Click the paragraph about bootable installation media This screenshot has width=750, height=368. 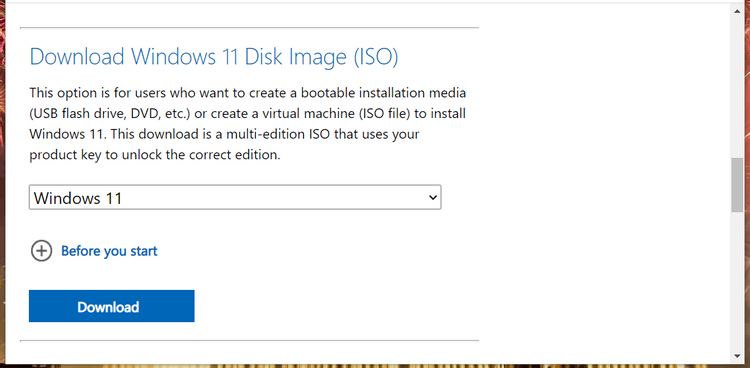tap(248, 123)
